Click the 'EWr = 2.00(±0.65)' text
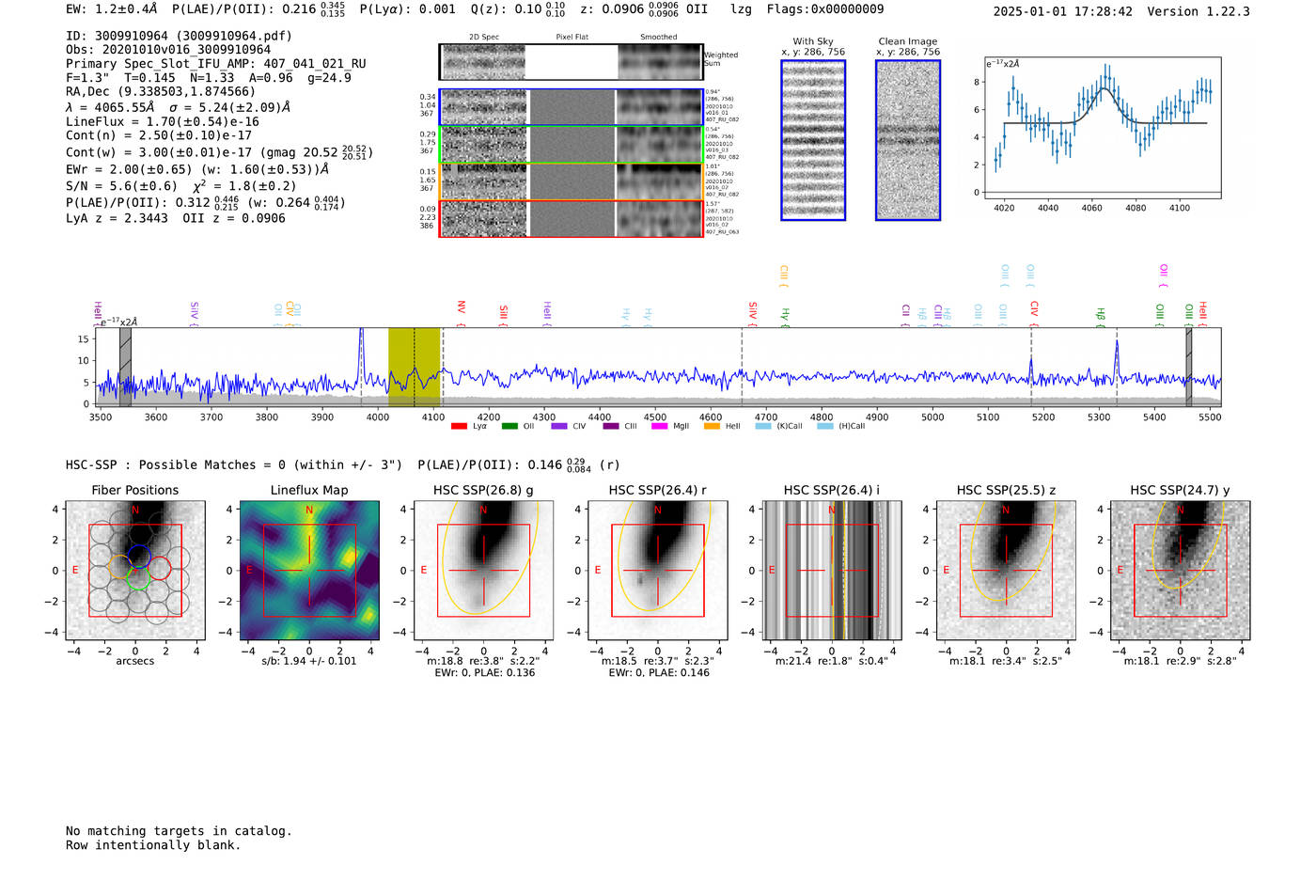This screenshot has height=896, width=1316. [129, 169]
